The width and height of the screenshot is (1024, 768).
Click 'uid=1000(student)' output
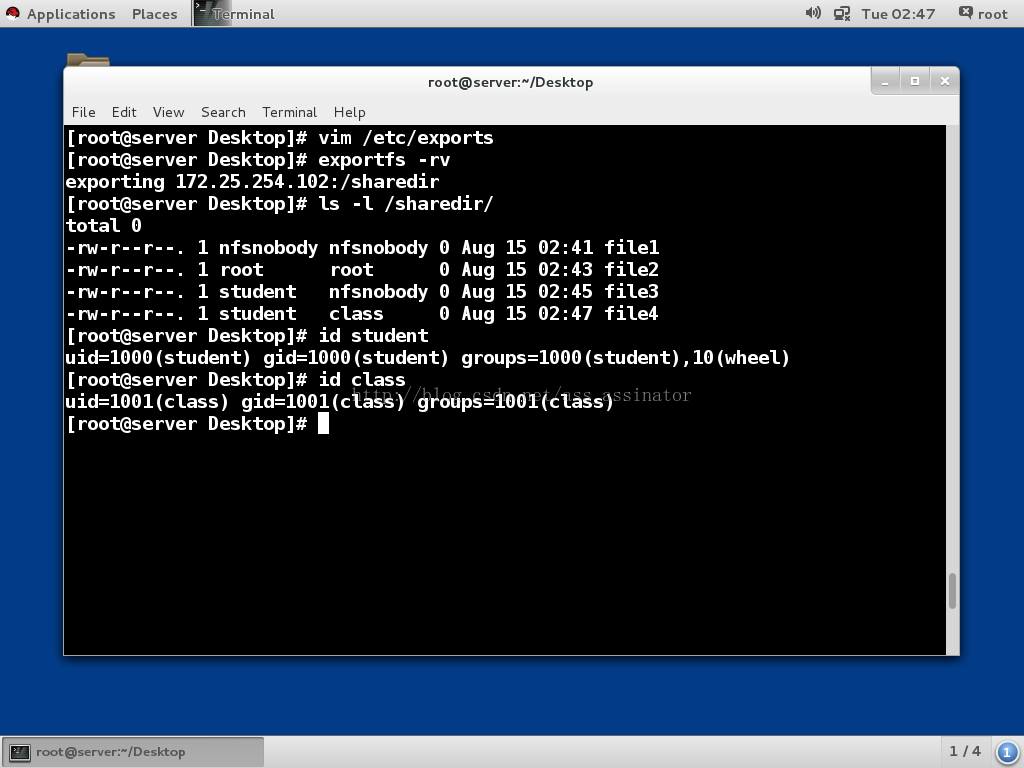158,358
